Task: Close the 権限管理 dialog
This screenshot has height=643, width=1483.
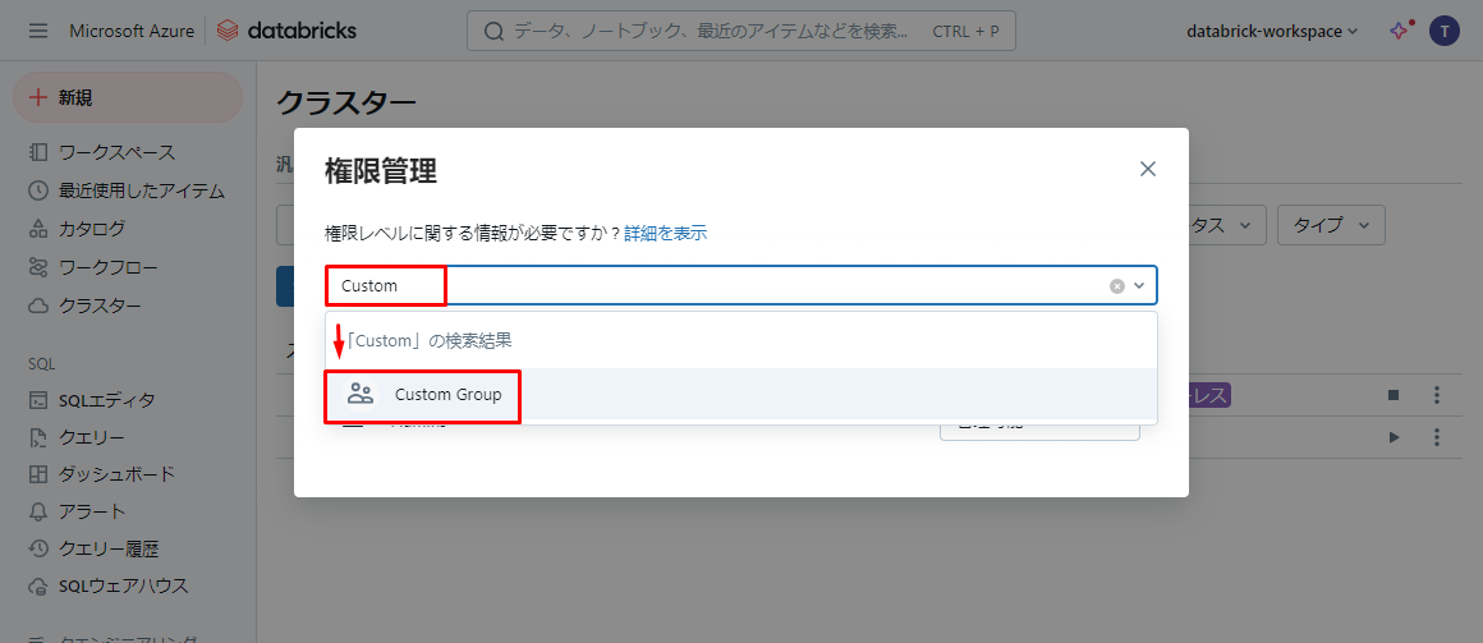Action: [1148, 169]
